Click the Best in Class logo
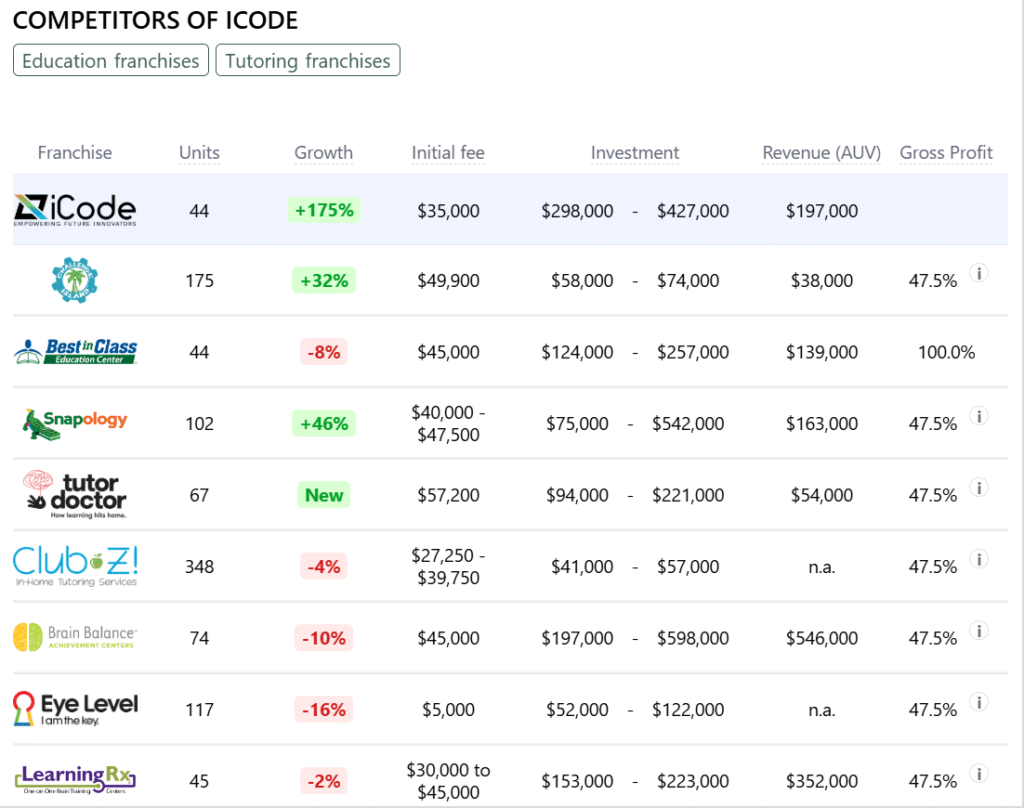 coord(75,351)
